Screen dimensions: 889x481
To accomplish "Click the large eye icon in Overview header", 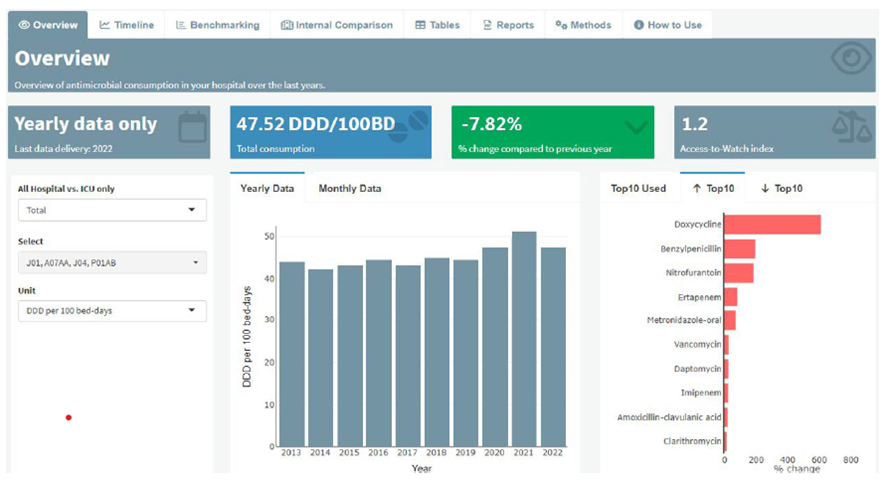I will pyautogui.click(x=853, y=61).
